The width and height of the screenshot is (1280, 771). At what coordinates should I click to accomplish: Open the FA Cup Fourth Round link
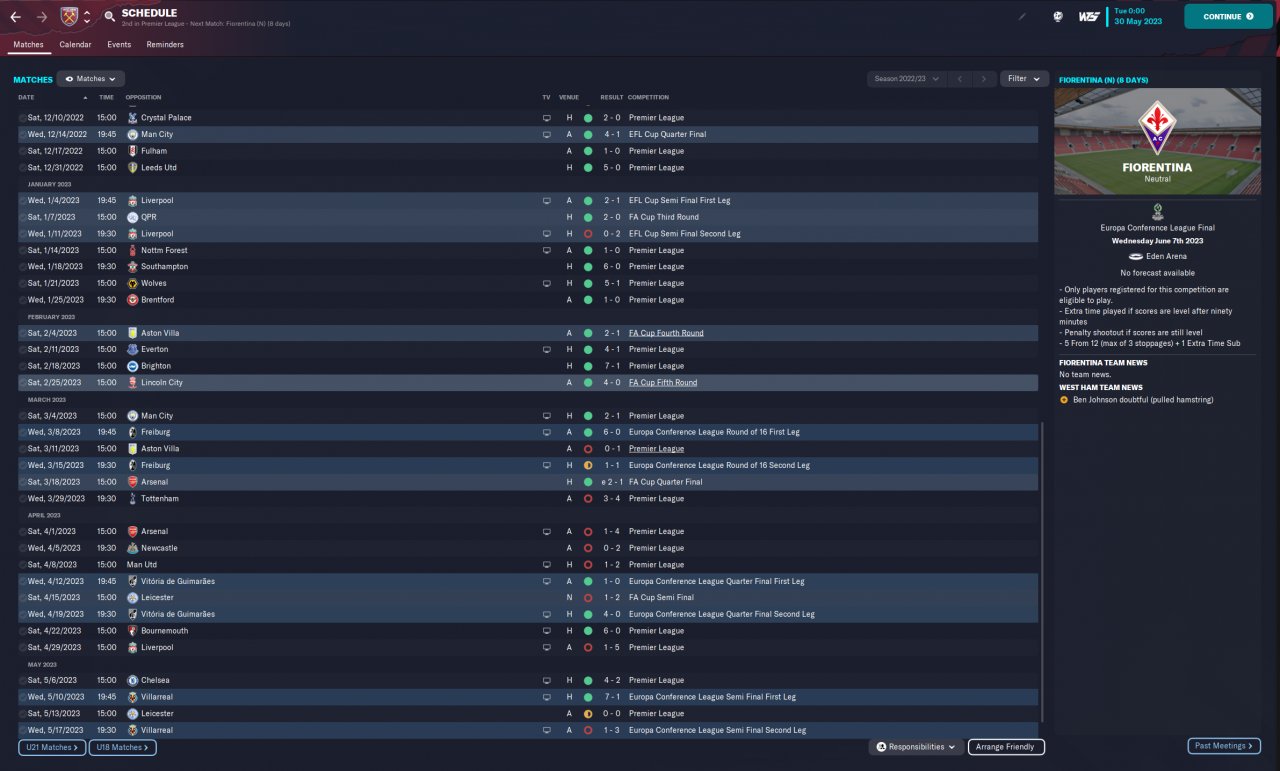pos(666,333)
